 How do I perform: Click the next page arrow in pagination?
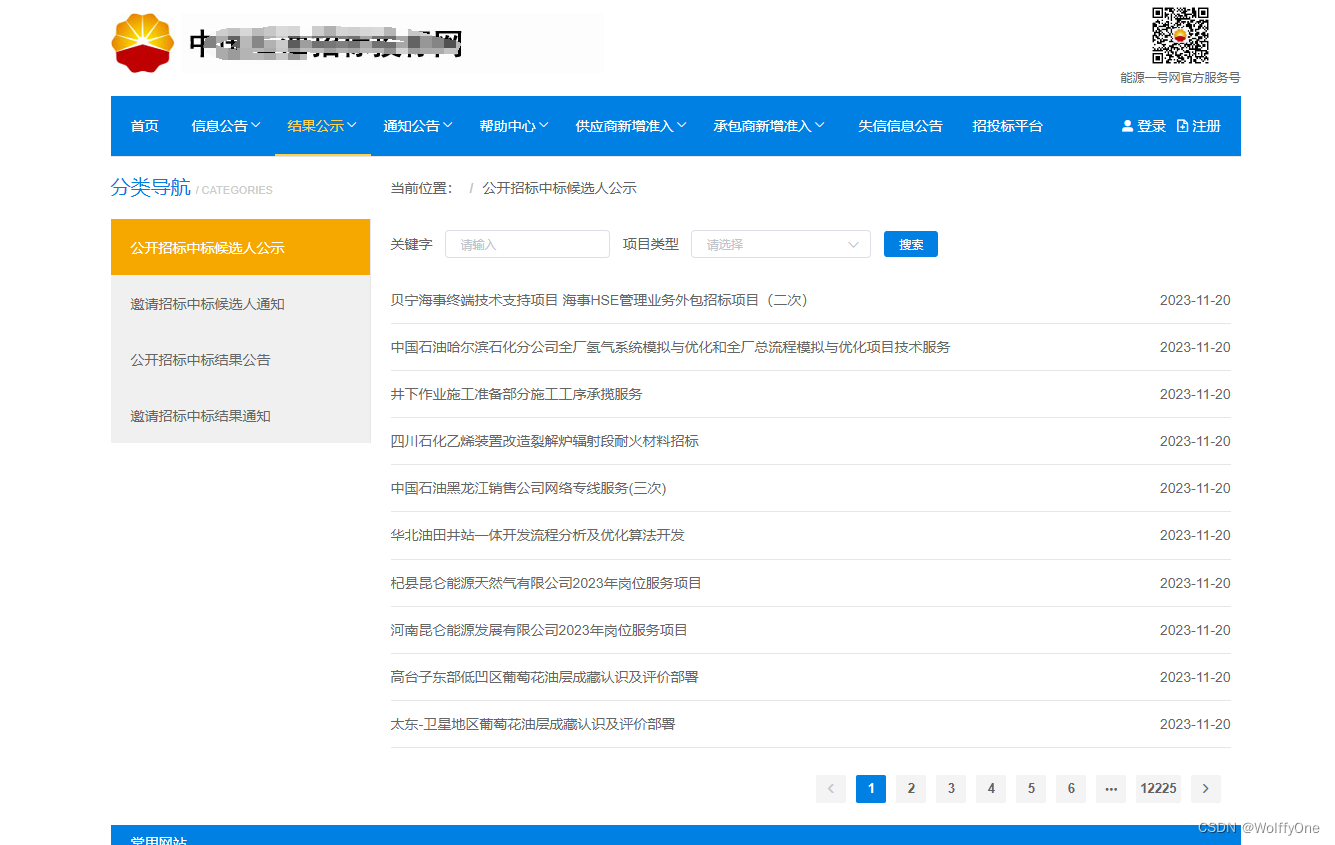pos(1205,788)
